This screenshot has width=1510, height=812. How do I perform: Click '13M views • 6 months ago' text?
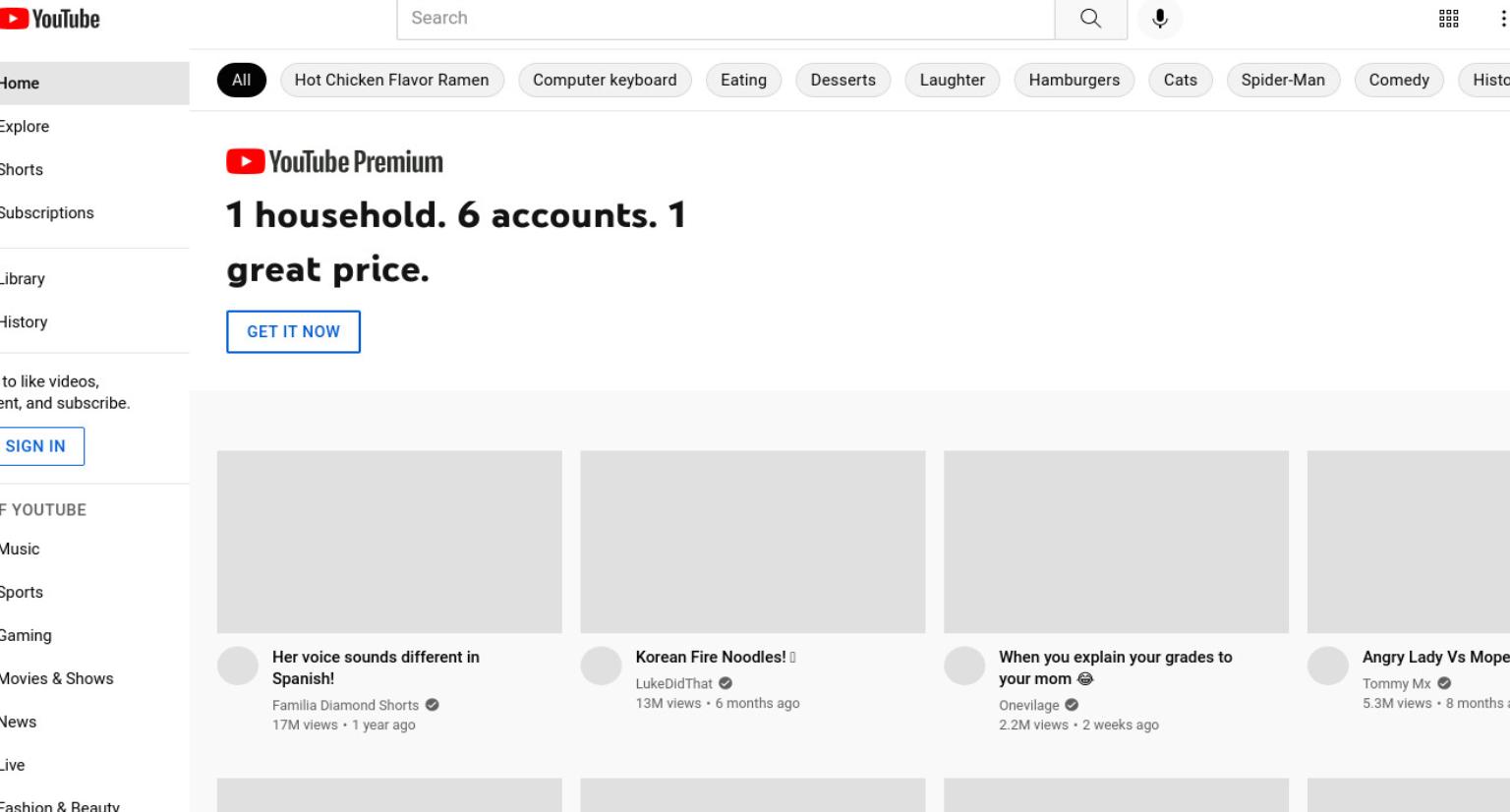tap(718, 703)
